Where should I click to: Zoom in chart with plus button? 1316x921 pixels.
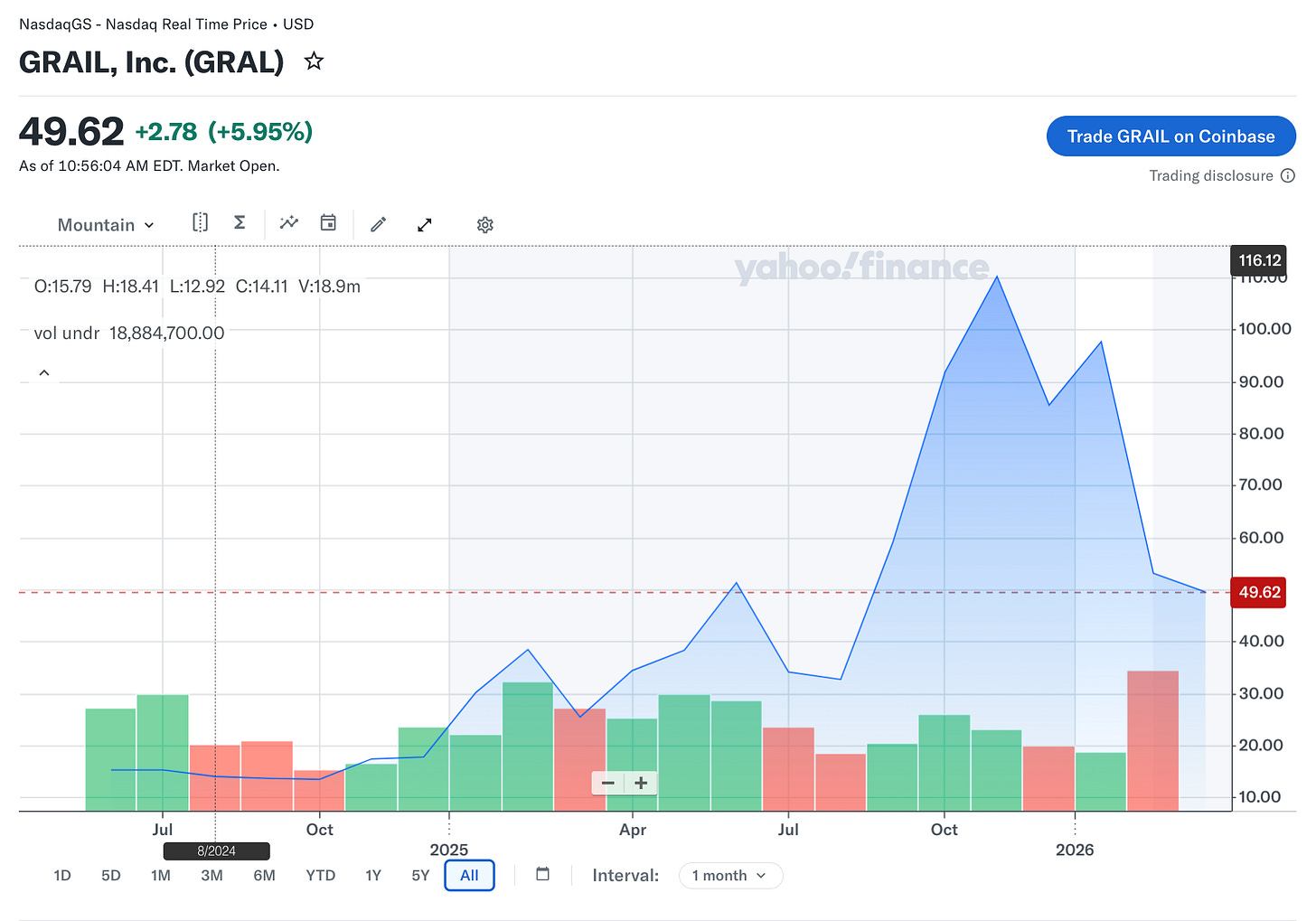(x=641, y=783)
